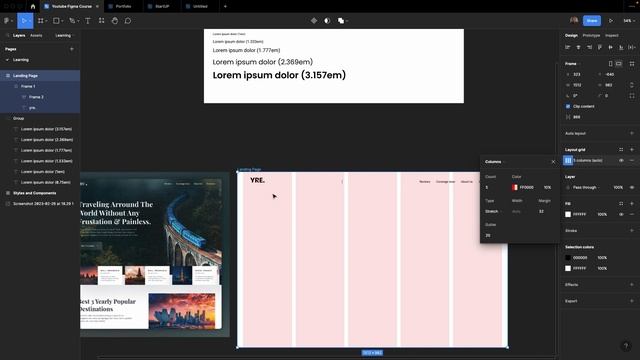This screenshot has height=360, width=640.
Task: Select the Frame tool
Action: click(41, 20)
